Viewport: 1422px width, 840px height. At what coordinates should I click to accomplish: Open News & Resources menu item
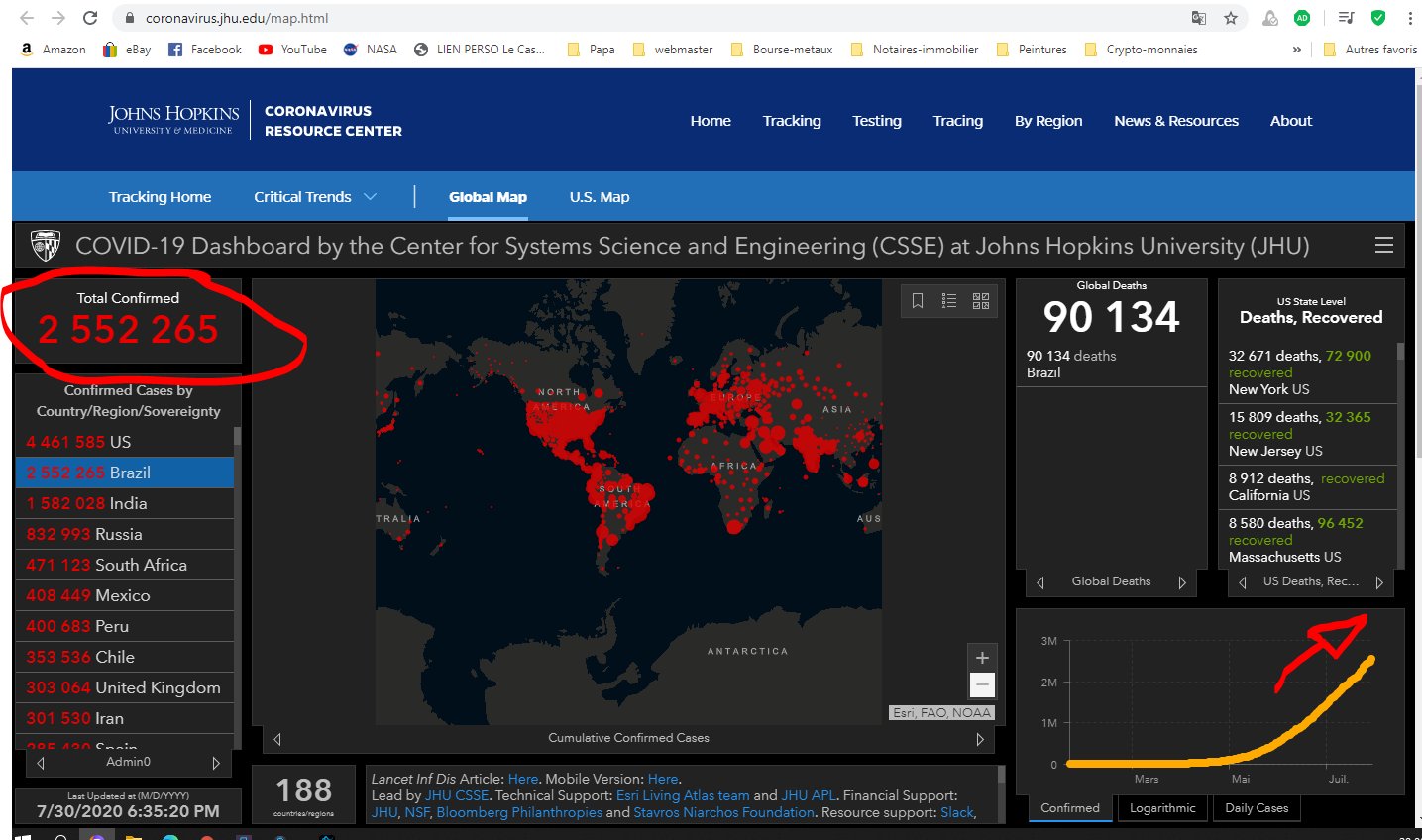[1176, 121]
